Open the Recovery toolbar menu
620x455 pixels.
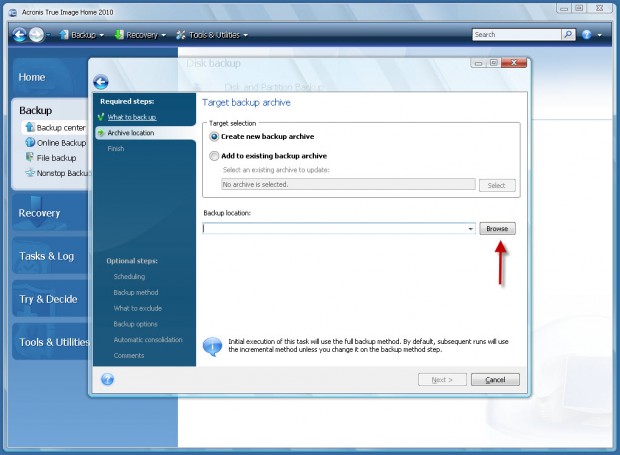[x=140, y=35]
